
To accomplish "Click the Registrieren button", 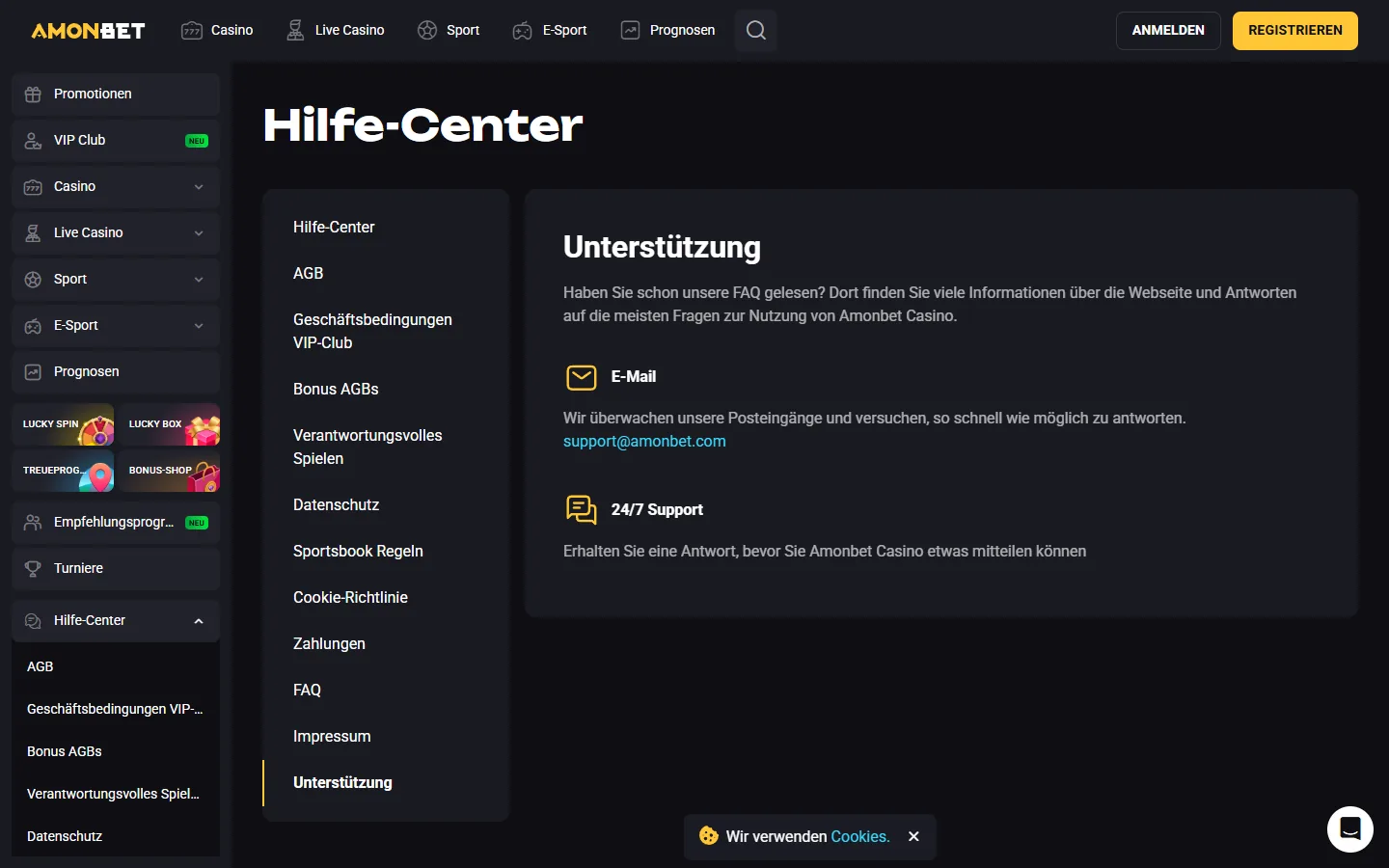I will [1295, 31].
